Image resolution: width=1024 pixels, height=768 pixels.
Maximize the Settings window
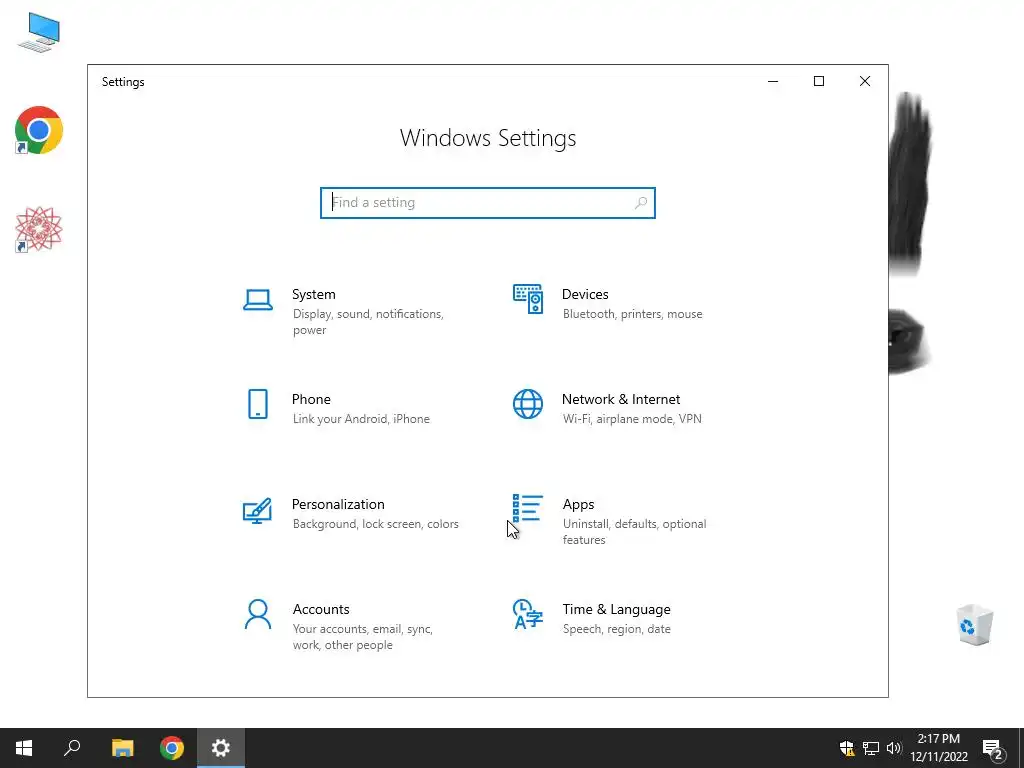click(x=819, y=82)
